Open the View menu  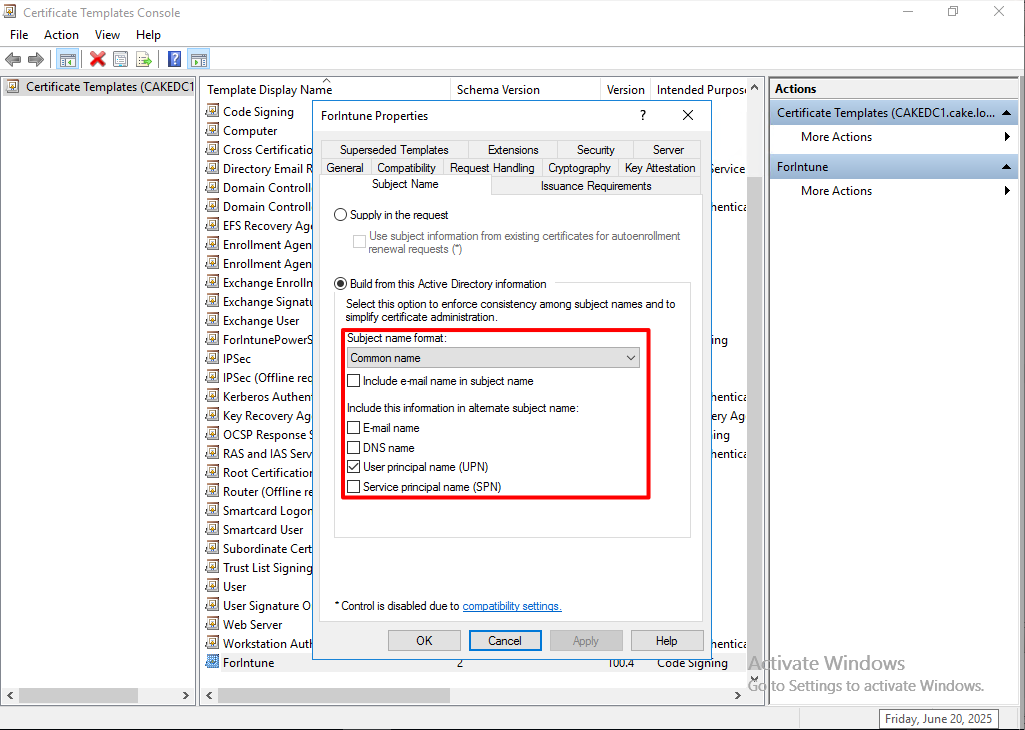pyautogui.click(x=107, y=35)
